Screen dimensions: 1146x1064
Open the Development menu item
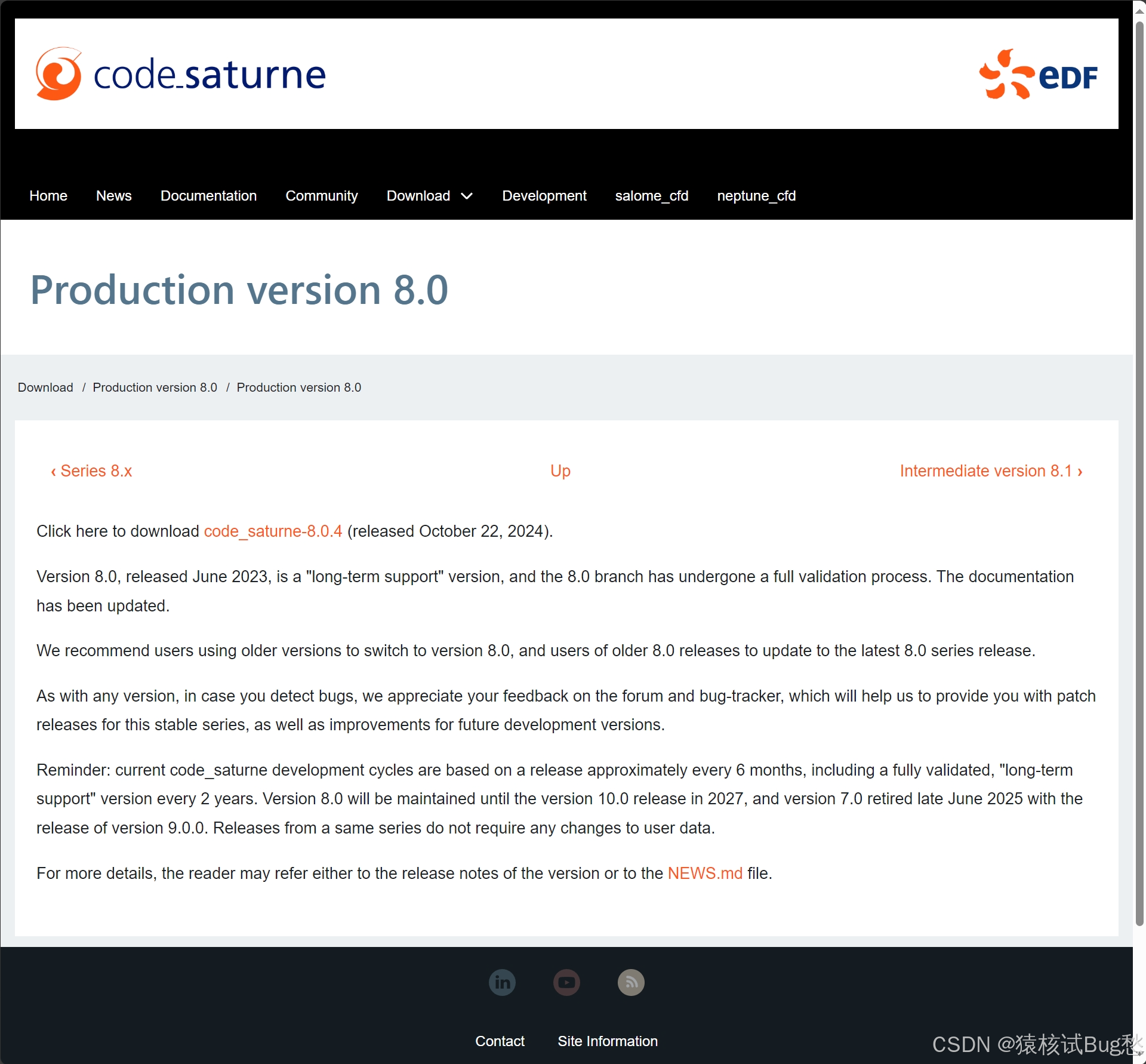(544, 196)
